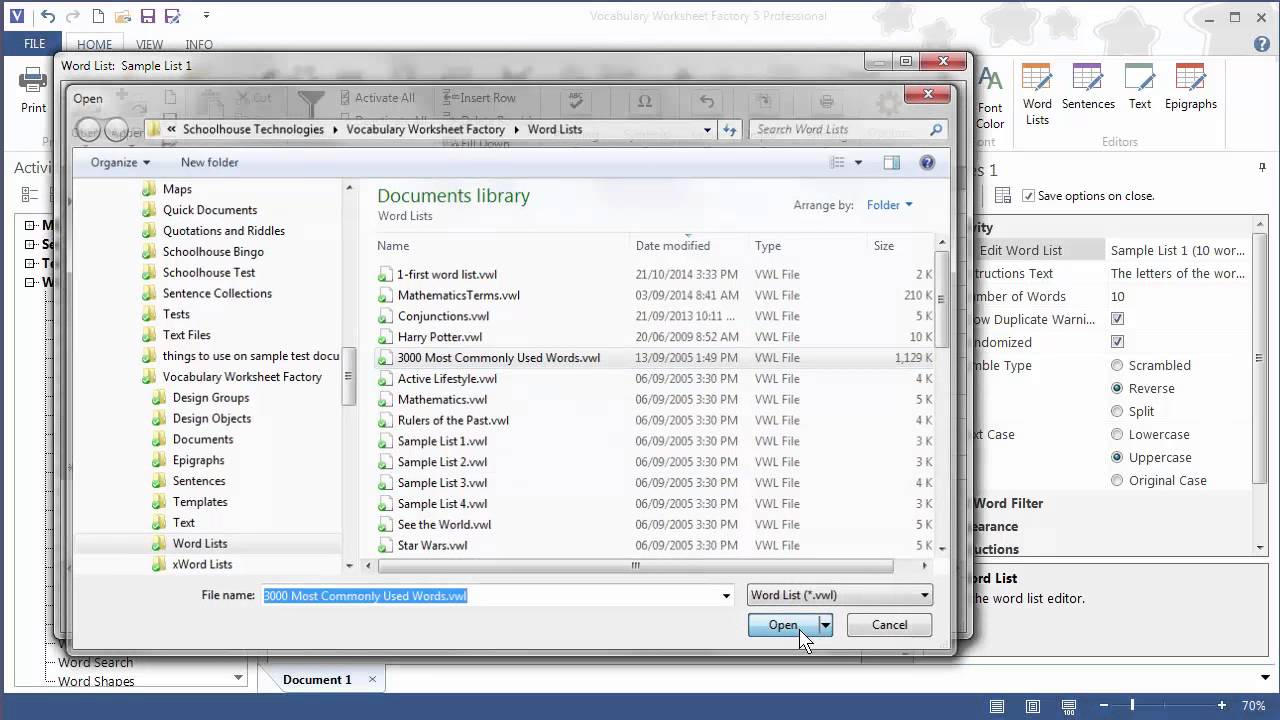Toggle the preview pane icon in dialog

[891, 163]
